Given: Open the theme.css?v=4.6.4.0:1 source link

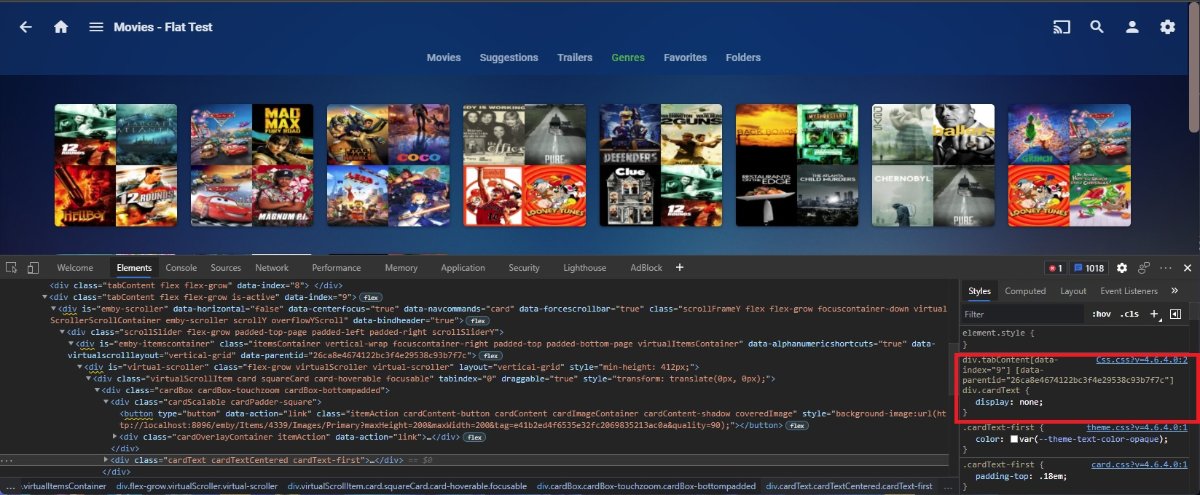Looking at the screenshot, I should (x=1137, y=427).
